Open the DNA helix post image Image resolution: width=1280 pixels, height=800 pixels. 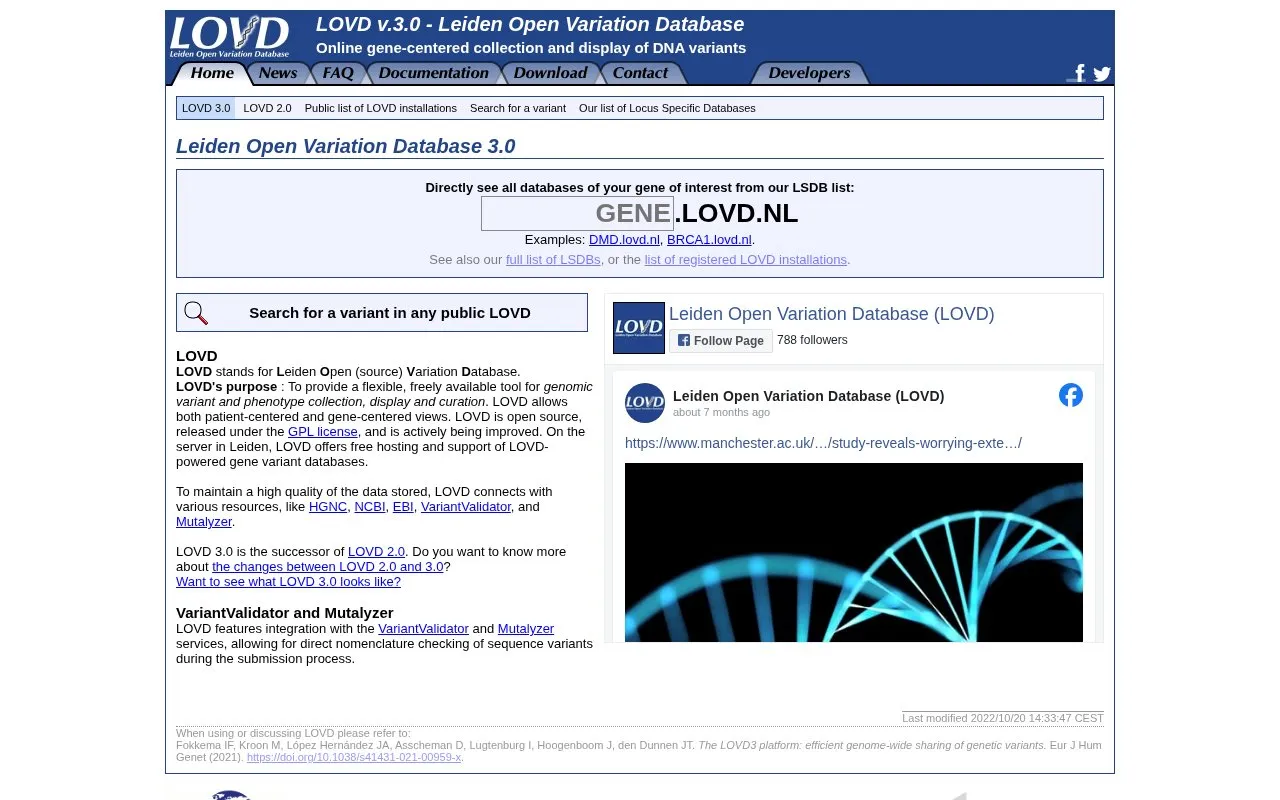(x=854, y=552)
